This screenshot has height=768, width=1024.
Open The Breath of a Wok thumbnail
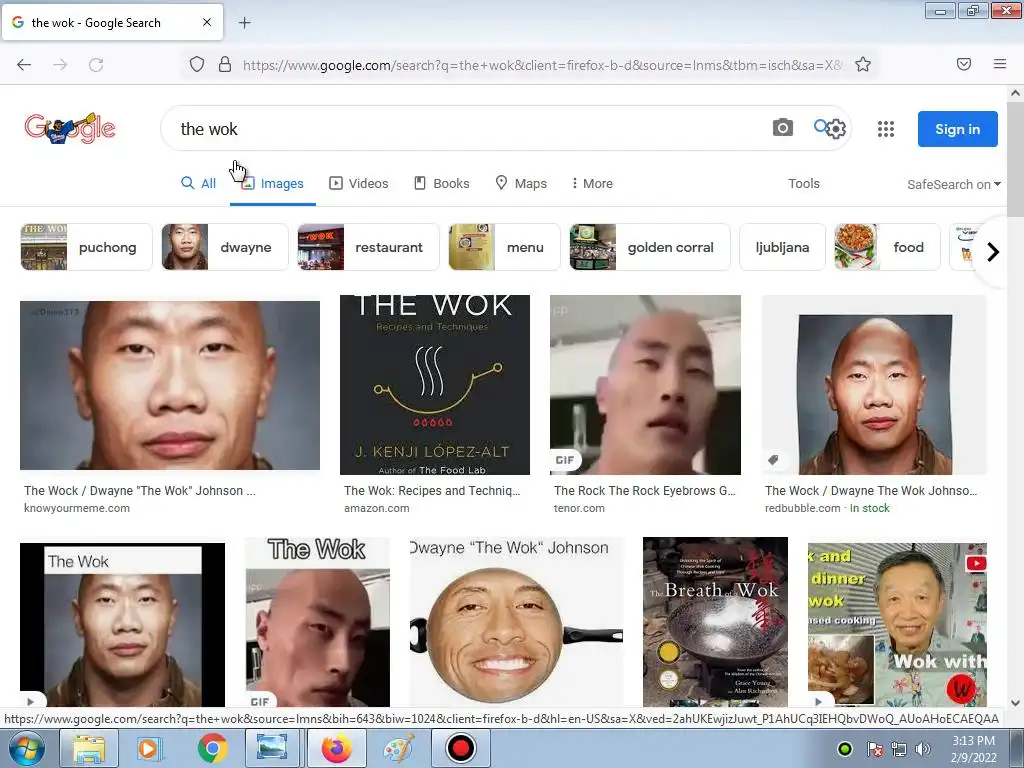pos(715,622)
